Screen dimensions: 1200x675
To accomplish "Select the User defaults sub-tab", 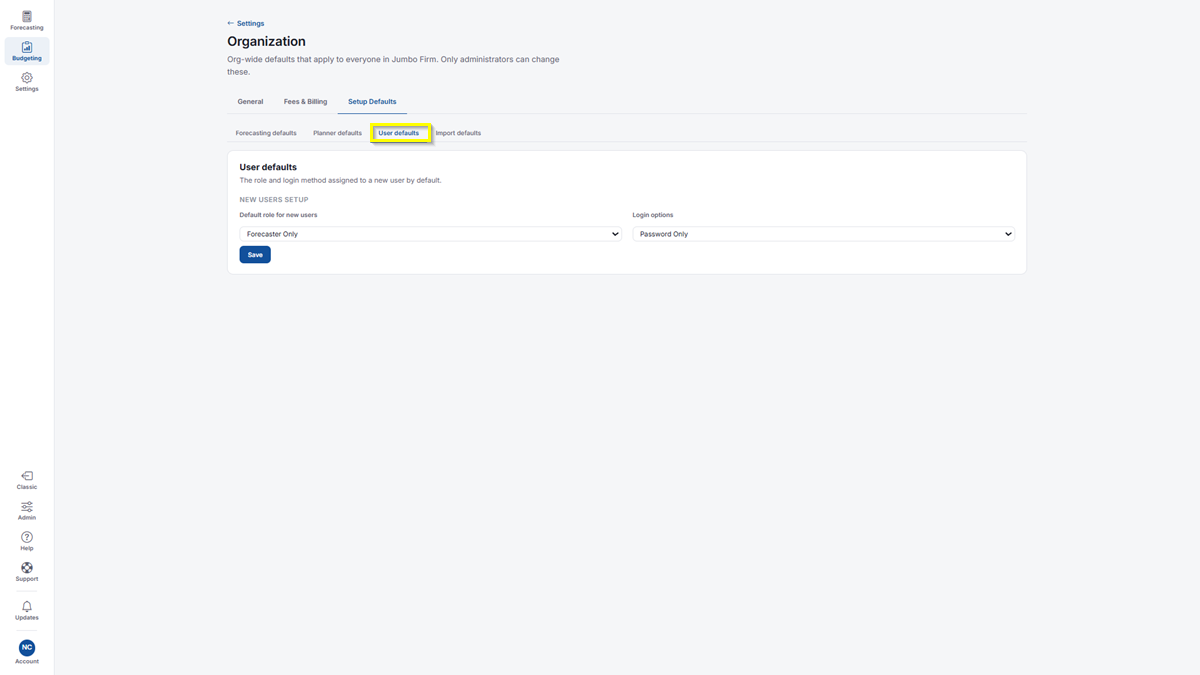I will [x=399, y=133].
